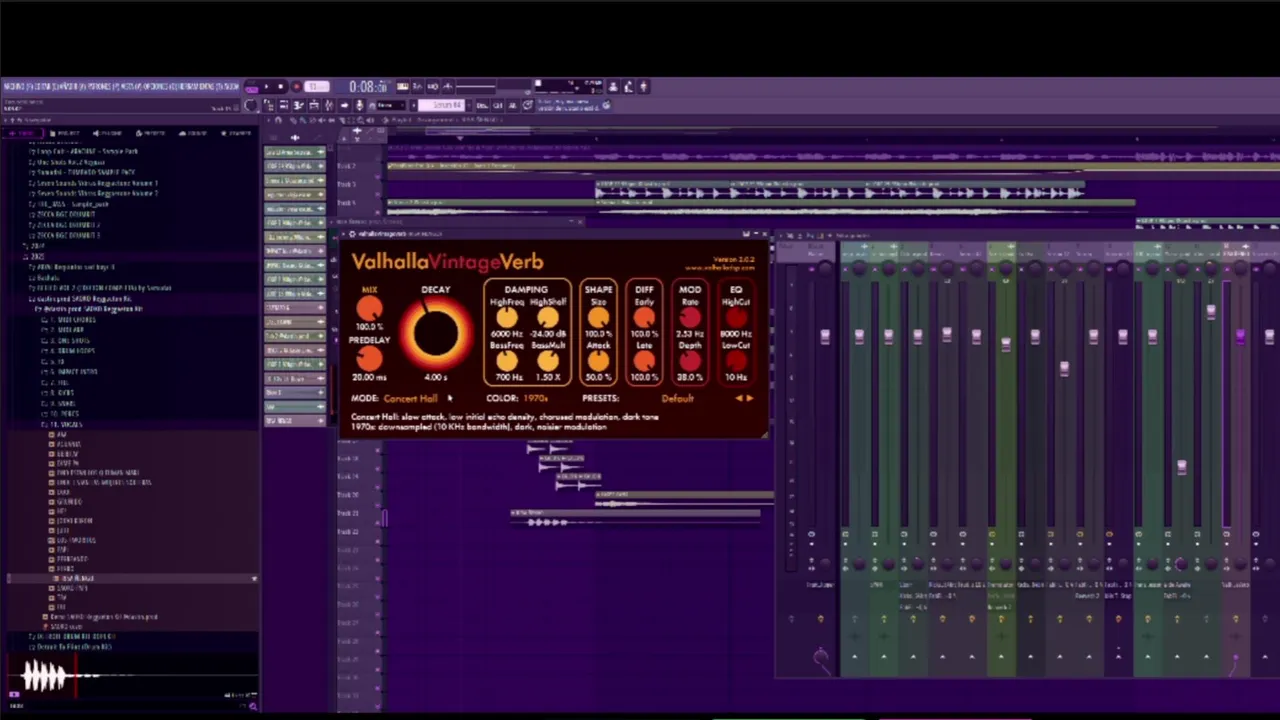The image size is (1280, 720).
Task: Open the pattern selector in toolbar
Action: [x=441, y=105]
